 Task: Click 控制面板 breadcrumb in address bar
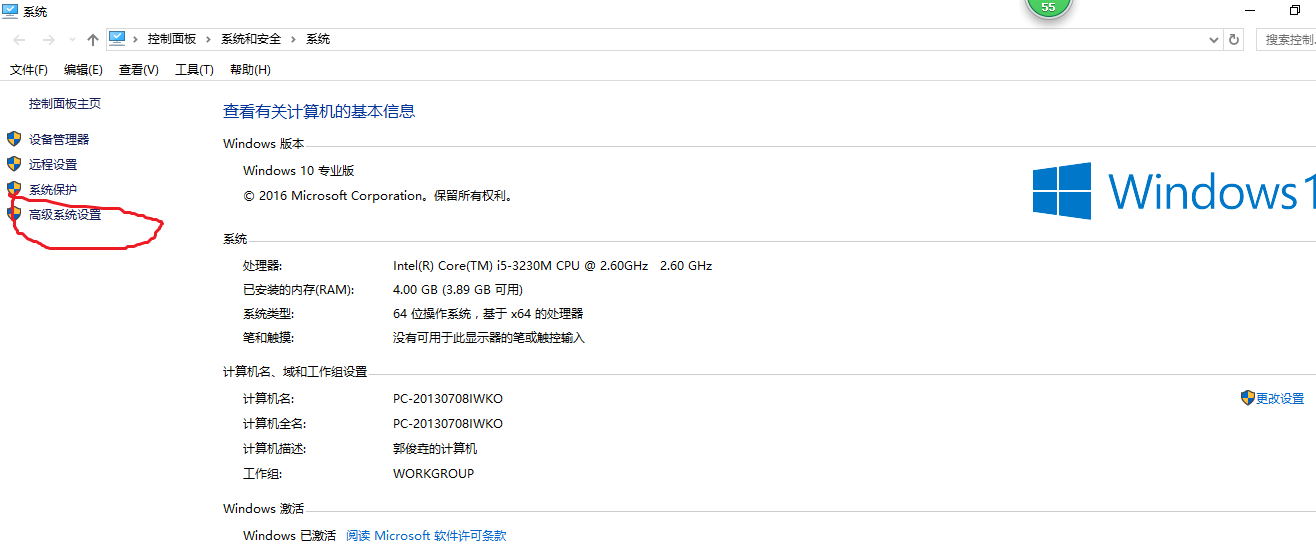click(x=173, y=39)
